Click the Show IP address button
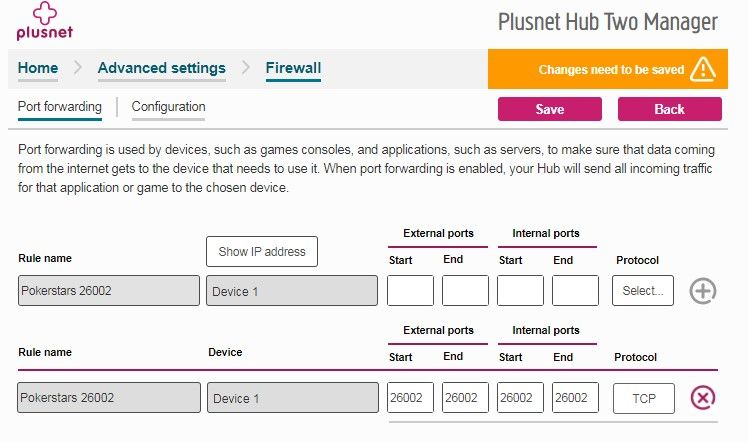Image resolution: width=748 pixels, height=442 pixels. [262, 251]
